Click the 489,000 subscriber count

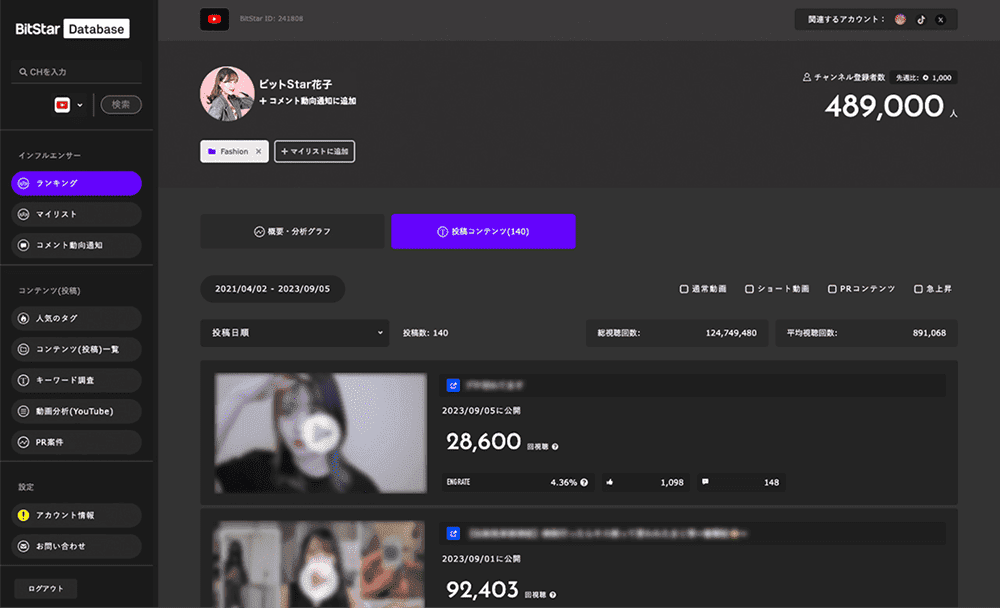pyautogui.click(x=884, y=106)
